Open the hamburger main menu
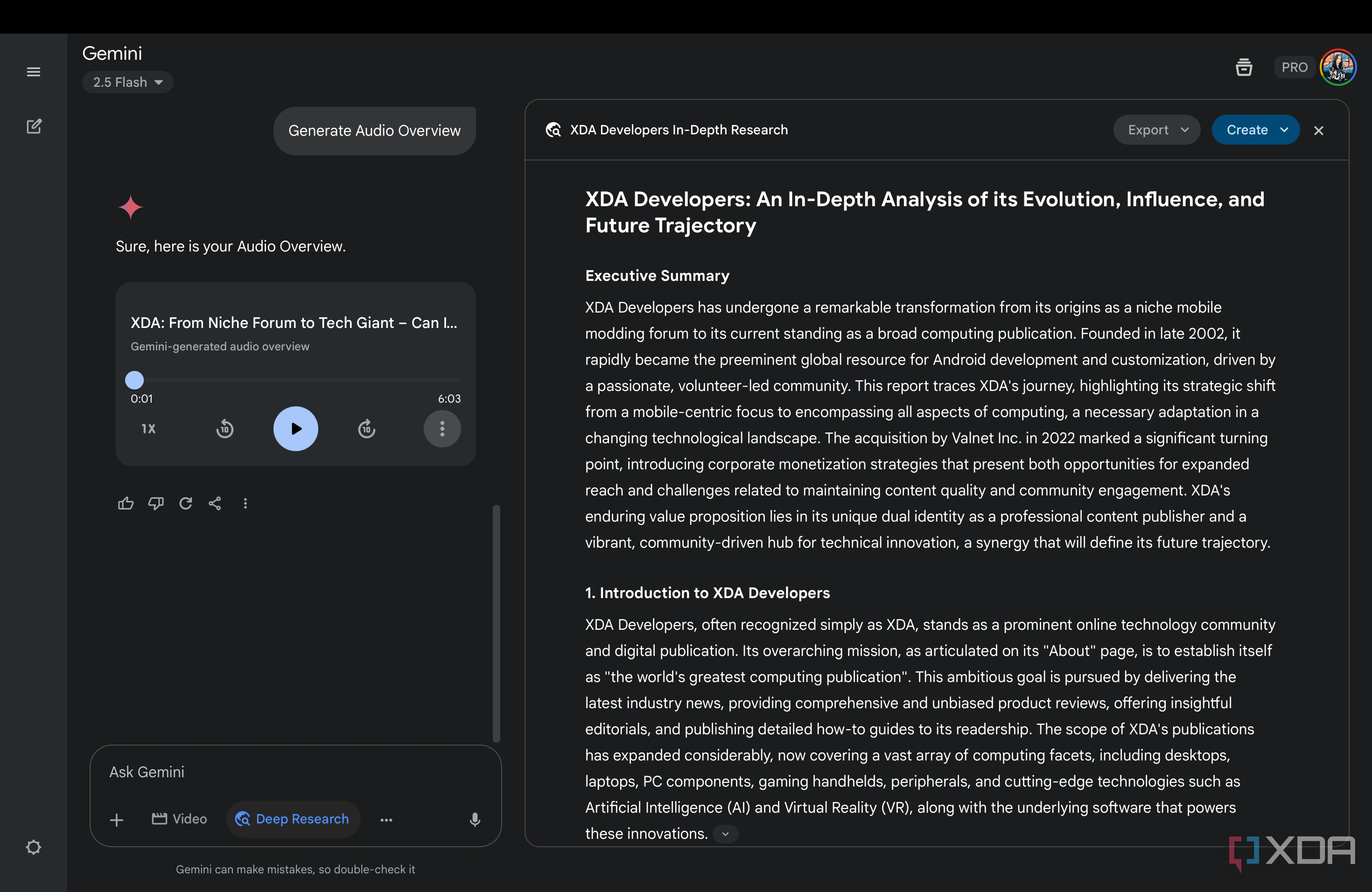 (x=34, y=72)
